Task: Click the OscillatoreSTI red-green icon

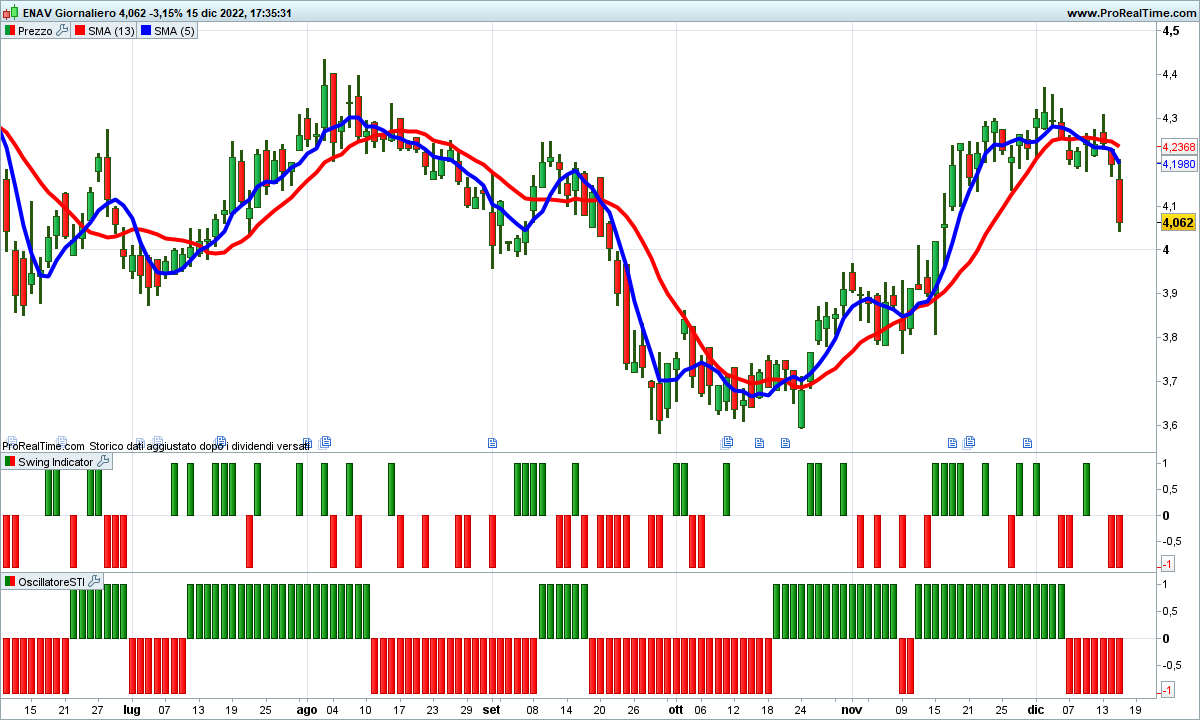Action: [10, 581]
